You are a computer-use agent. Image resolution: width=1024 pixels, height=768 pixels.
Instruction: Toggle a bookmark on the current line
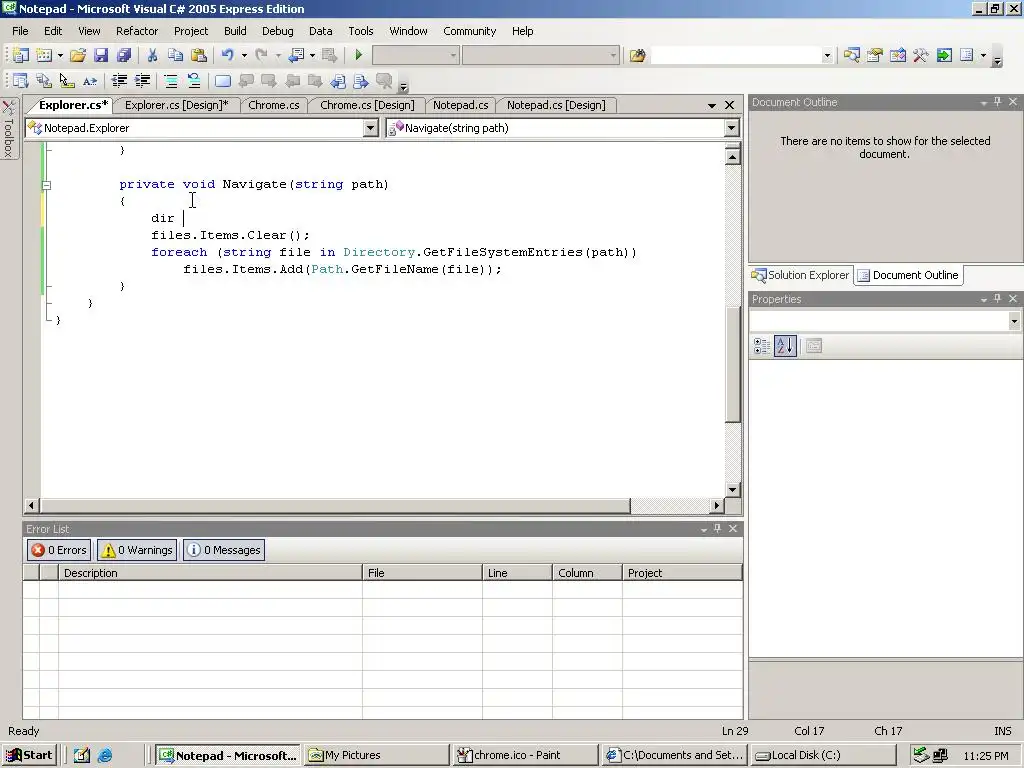click(223, 81)
